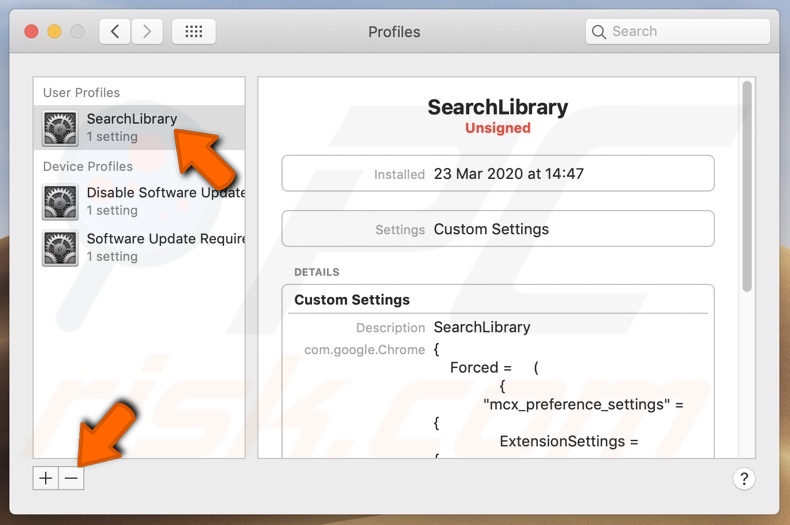Viewport: 790px width, 525px height.
Task: Close the Profiles window with red button
Action: click(31, 32)
